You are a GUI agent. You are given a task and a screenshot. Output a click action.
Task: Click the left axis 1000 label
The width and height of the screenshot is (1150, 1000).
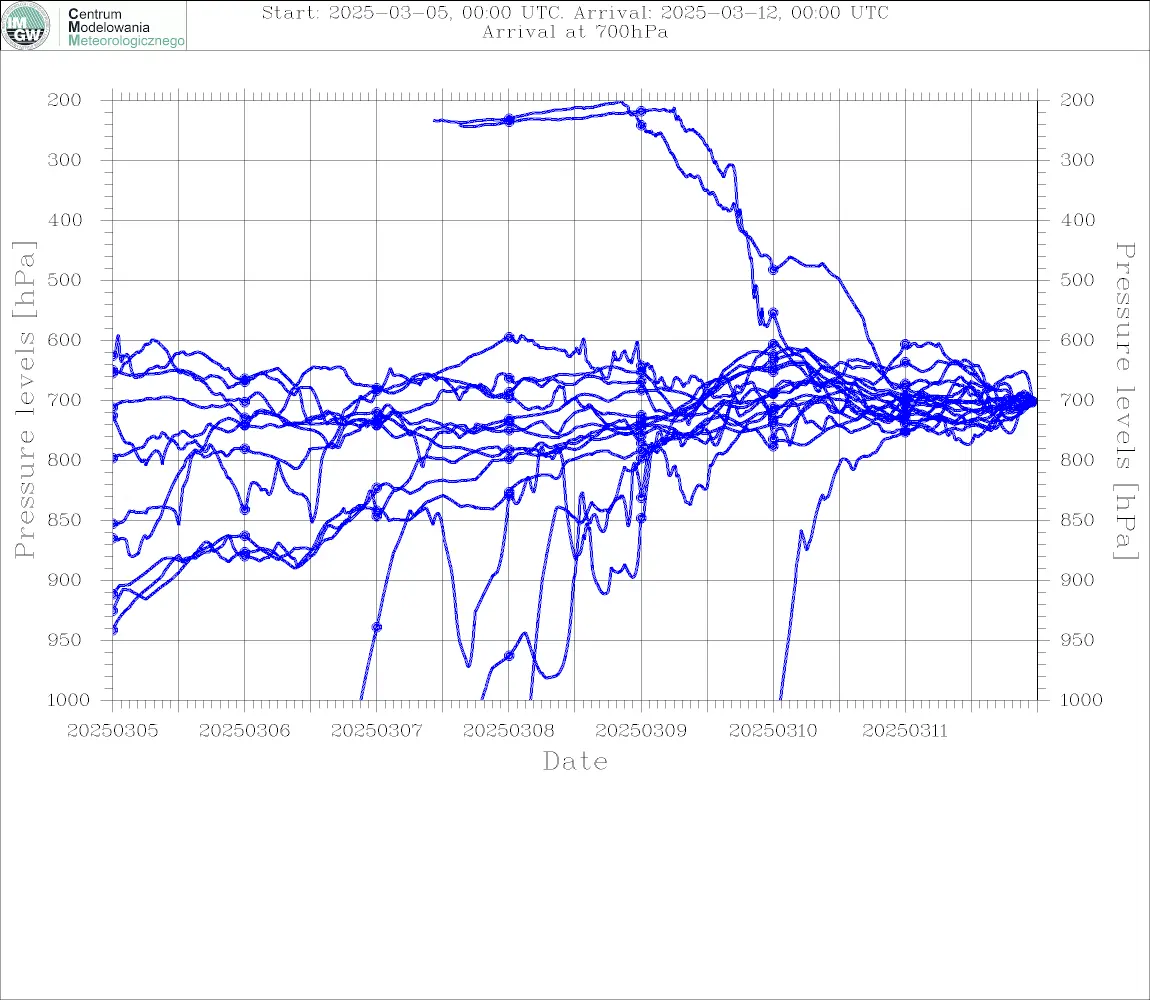[68, 700]
